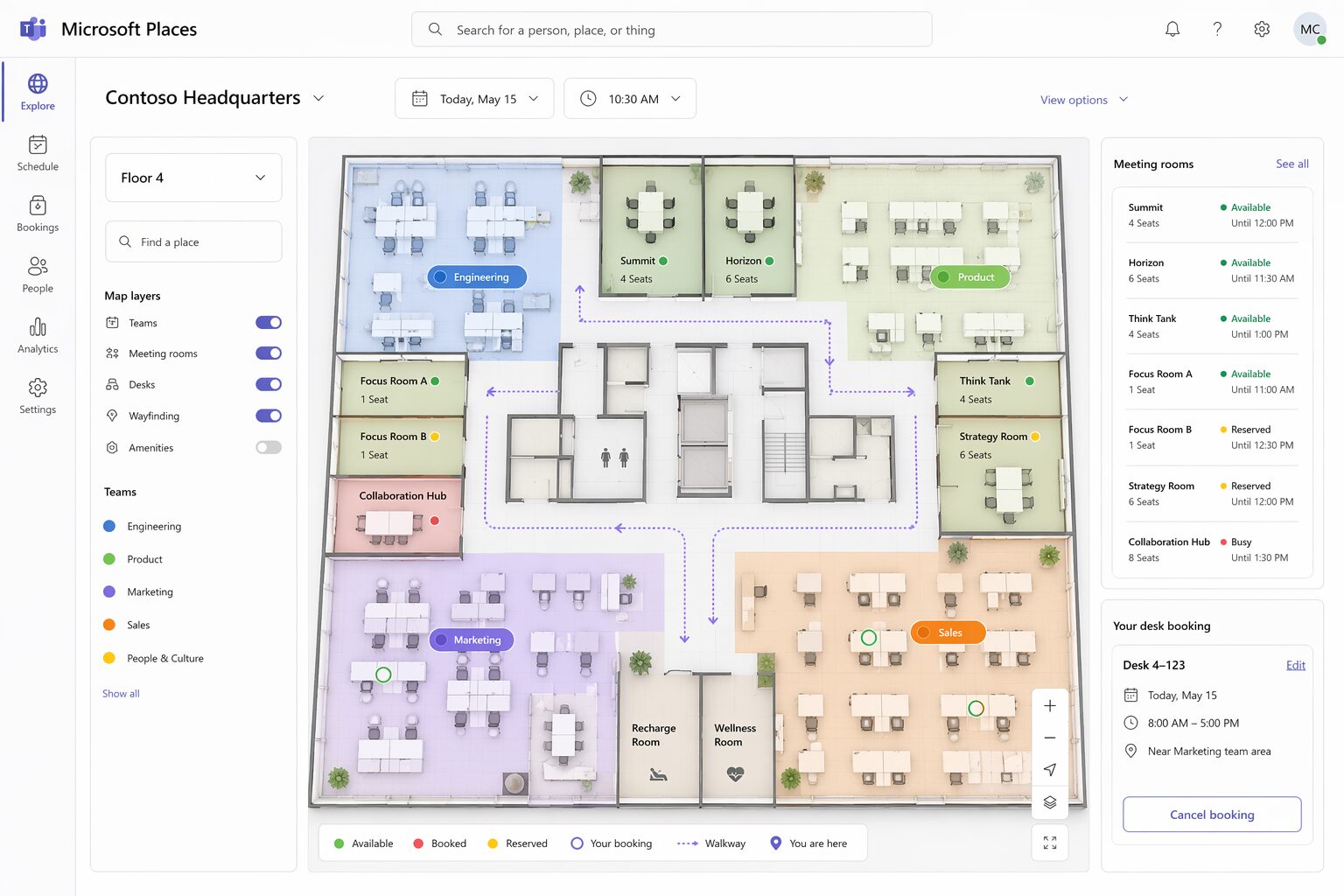
Task: Turn off the Teams map layer
Action: [269, 323]
